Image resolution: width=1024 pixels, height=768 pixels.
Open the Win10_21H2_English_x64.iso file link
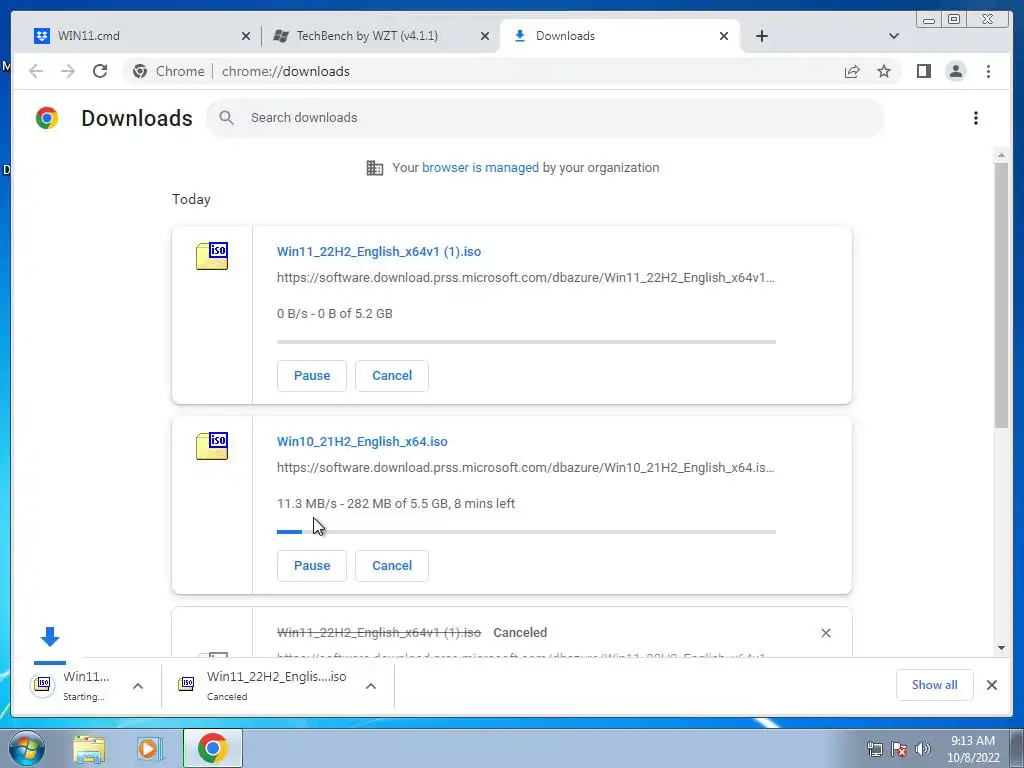(x=362, y=441)
